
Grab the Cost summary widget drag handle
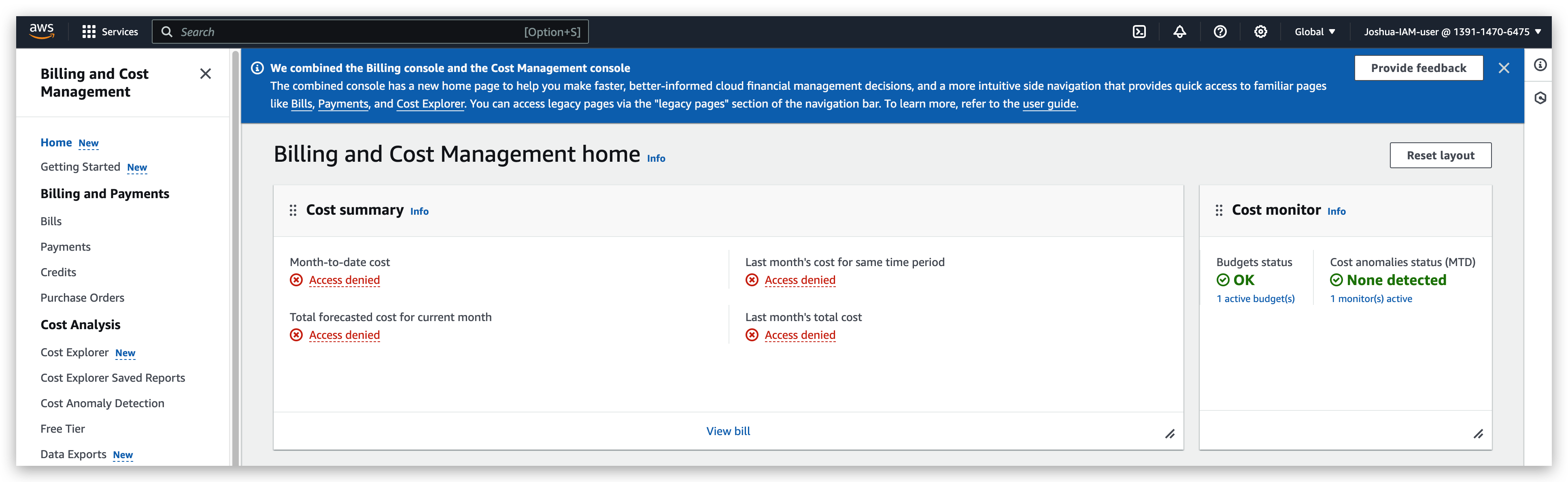click(293, 210)
